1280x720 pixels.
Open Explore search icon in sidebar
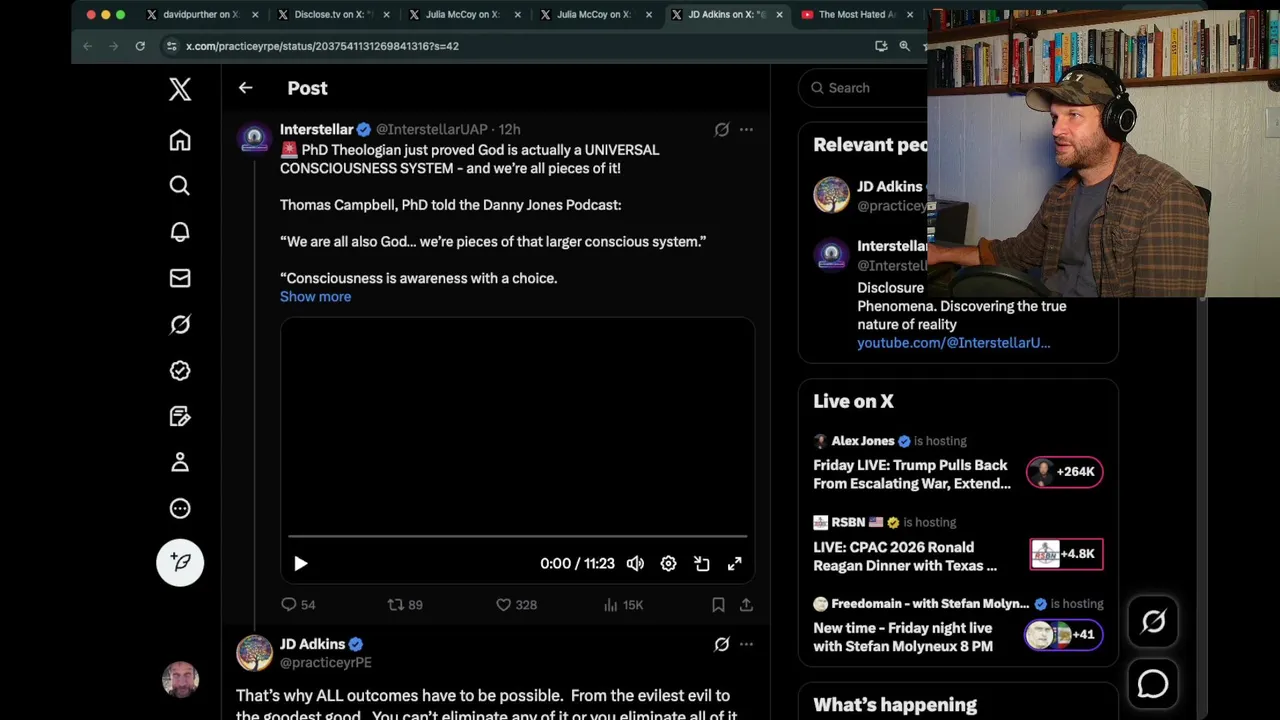(180, 186)
